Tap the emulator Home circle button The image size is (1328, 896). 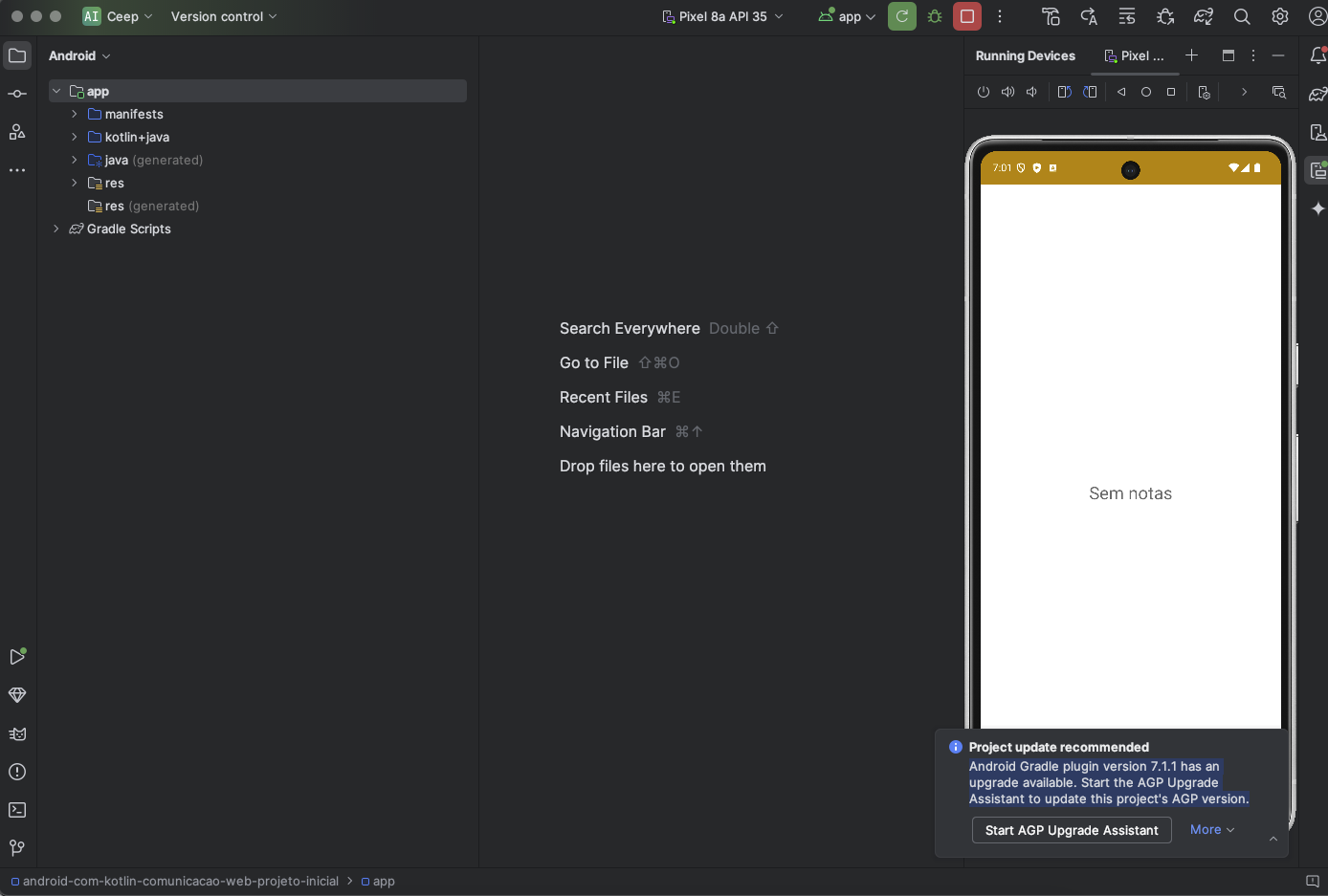(x=1146, y=92)
